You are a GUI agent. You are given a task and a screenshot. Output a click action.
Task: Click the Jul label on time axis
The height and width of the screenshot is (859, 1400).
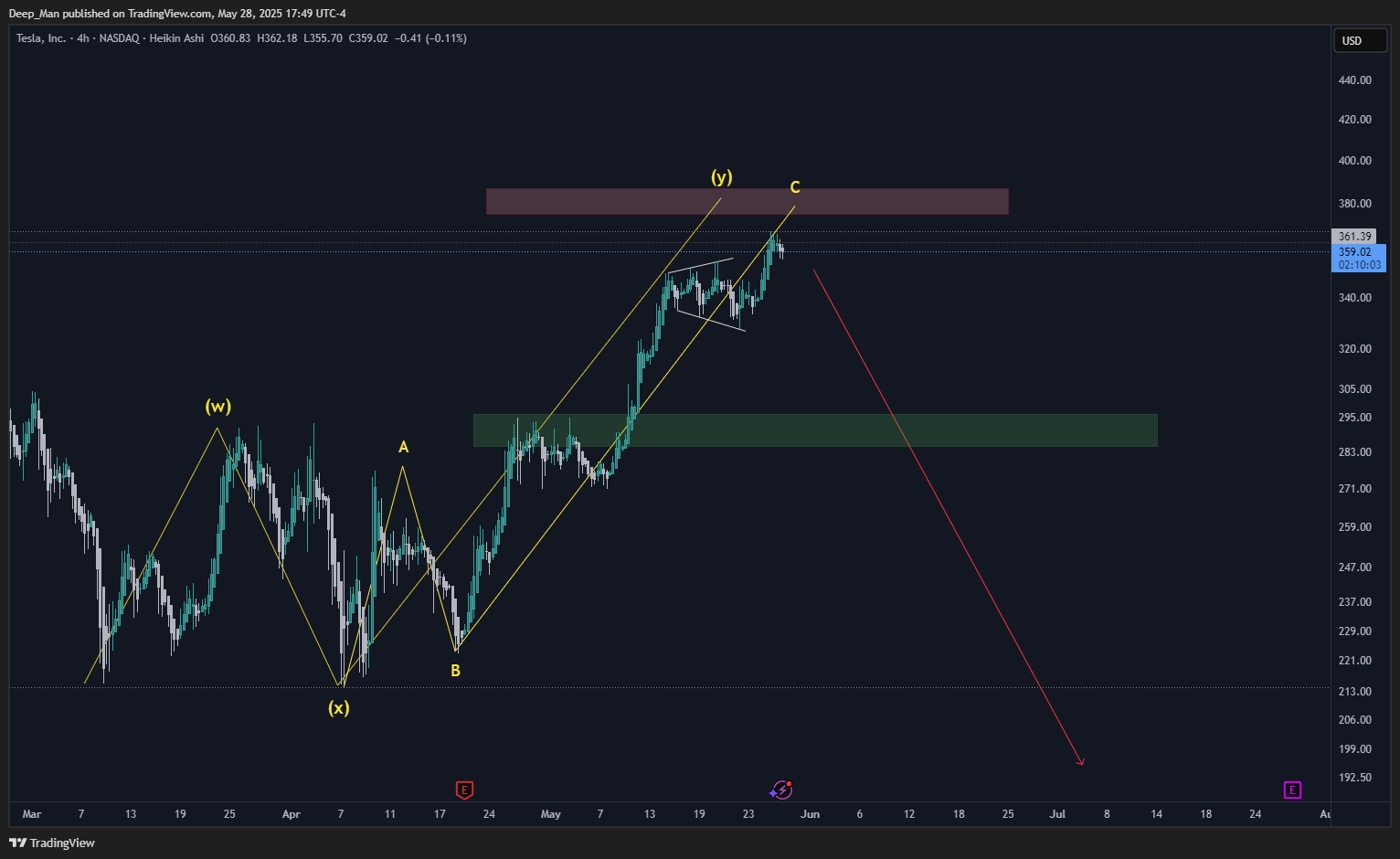(x=1057, y=814)
